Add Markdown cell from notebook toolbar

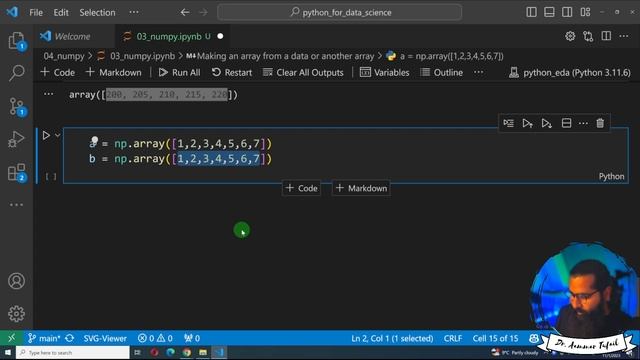tap(113, 72)
